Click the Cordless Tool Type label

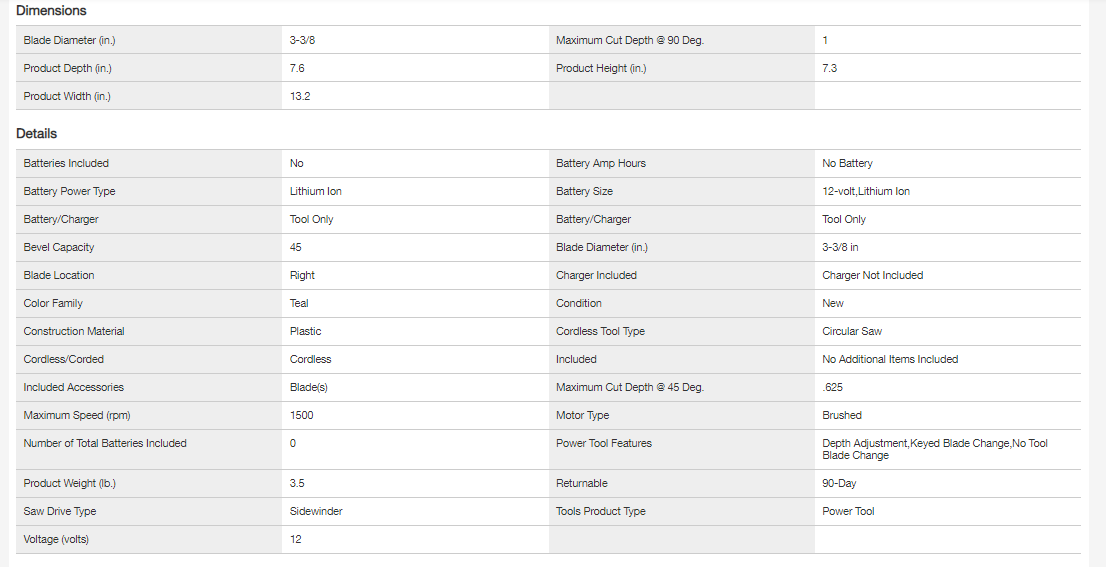[x=600, y=331]
